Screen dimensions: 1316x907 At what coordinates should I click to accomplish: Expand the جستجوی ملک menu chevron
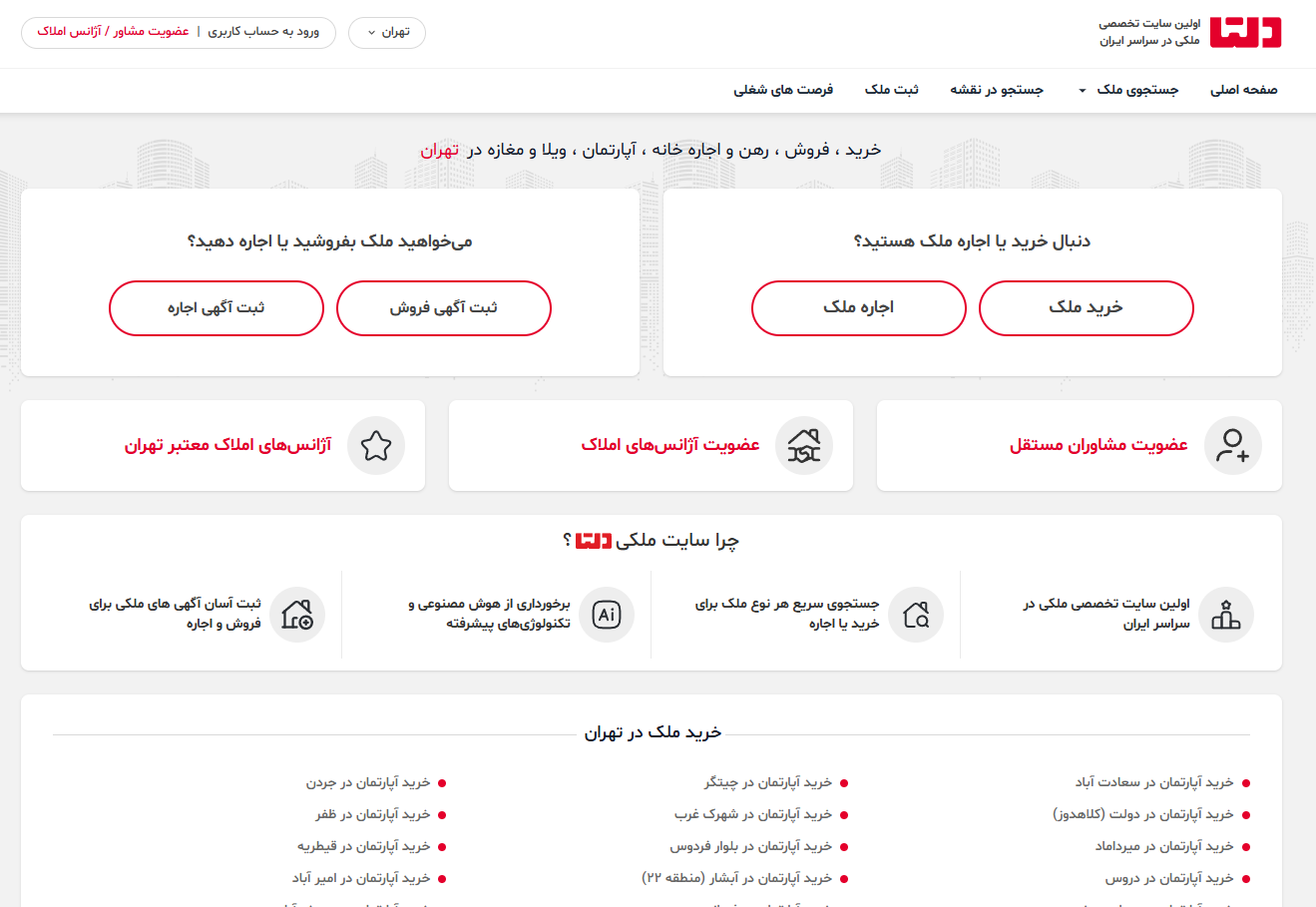(1081, 90)
